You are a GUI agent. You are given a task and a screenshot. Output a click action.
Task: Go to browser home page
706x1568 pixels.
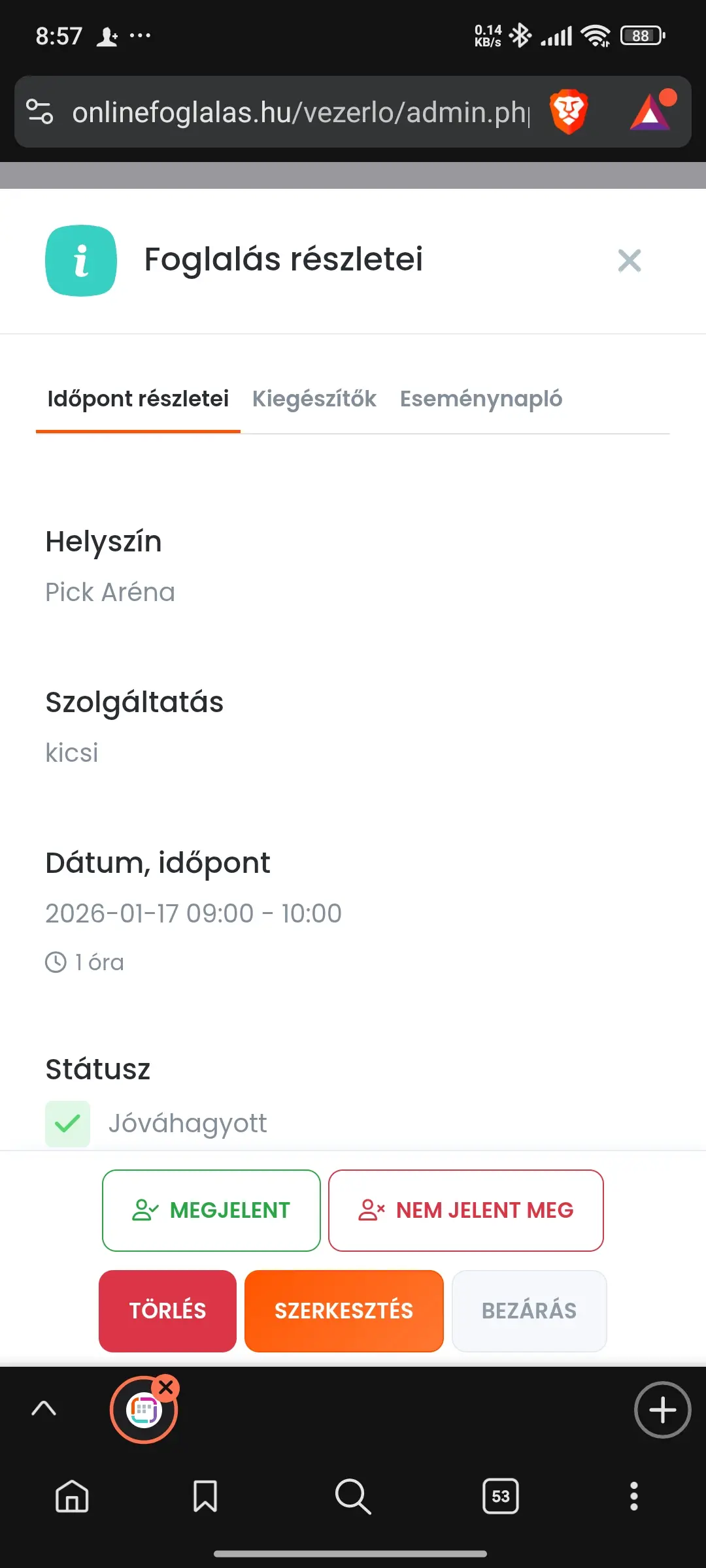[x=72, y=1496]
